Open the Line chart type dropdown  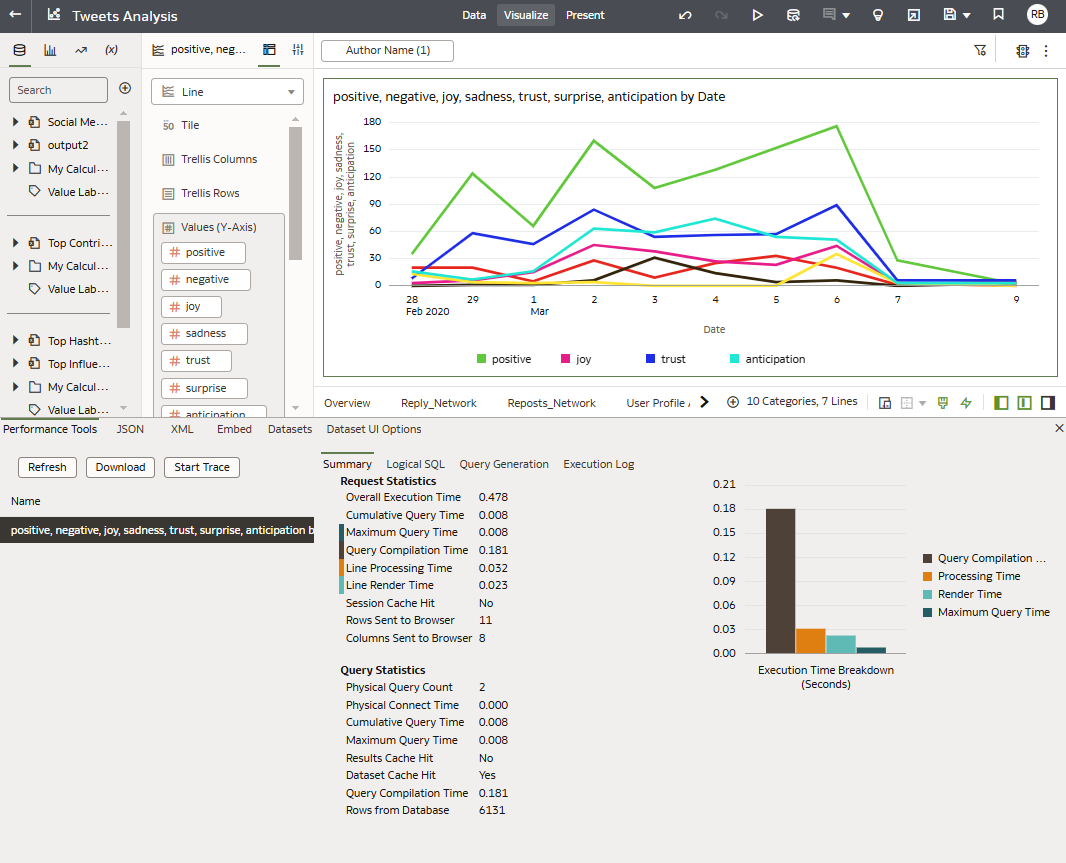pos(227,92)
